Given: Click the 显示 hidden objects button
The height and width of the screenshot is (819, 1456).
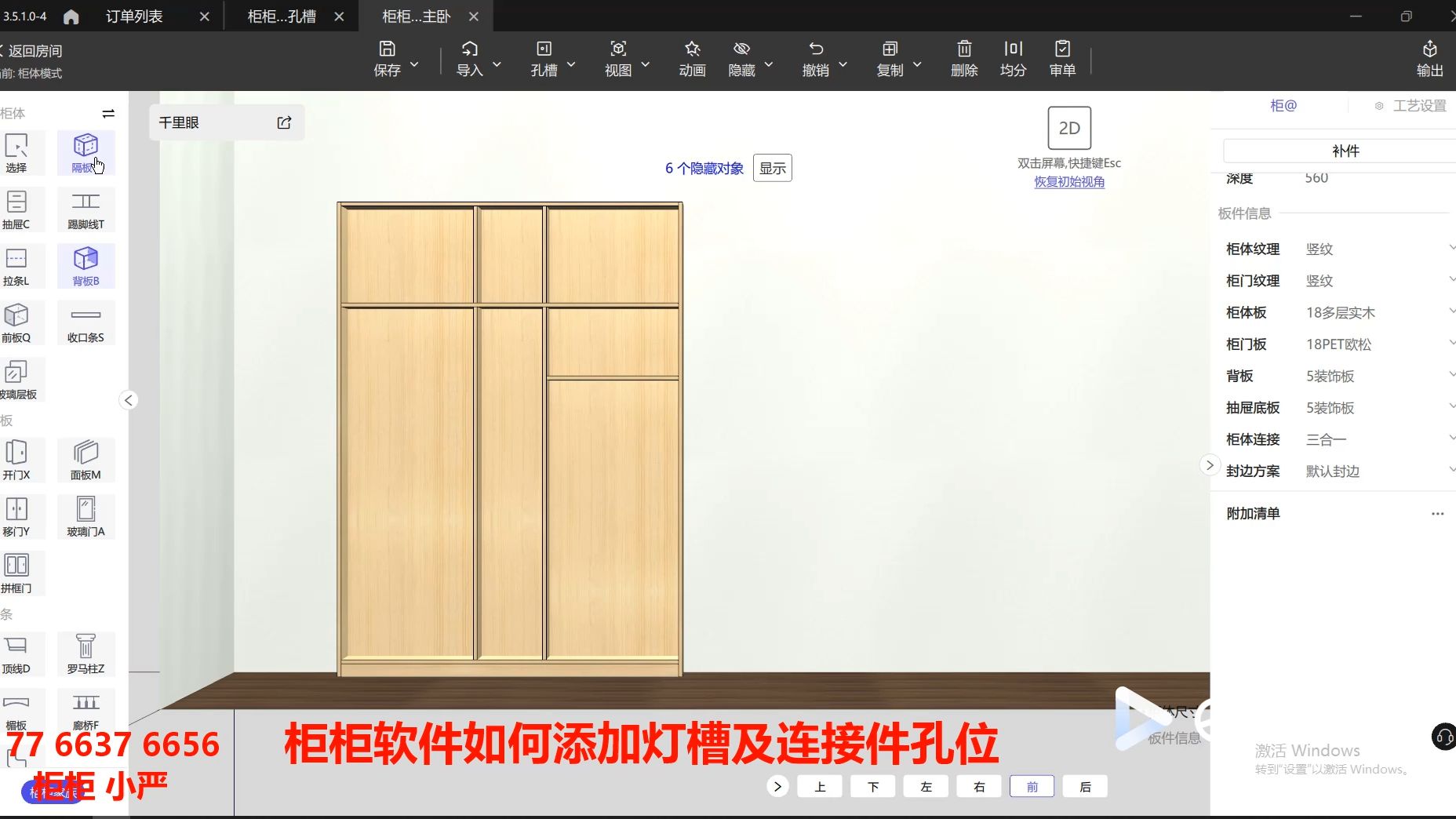Looking at the screenshot, I should pos(773,168).
